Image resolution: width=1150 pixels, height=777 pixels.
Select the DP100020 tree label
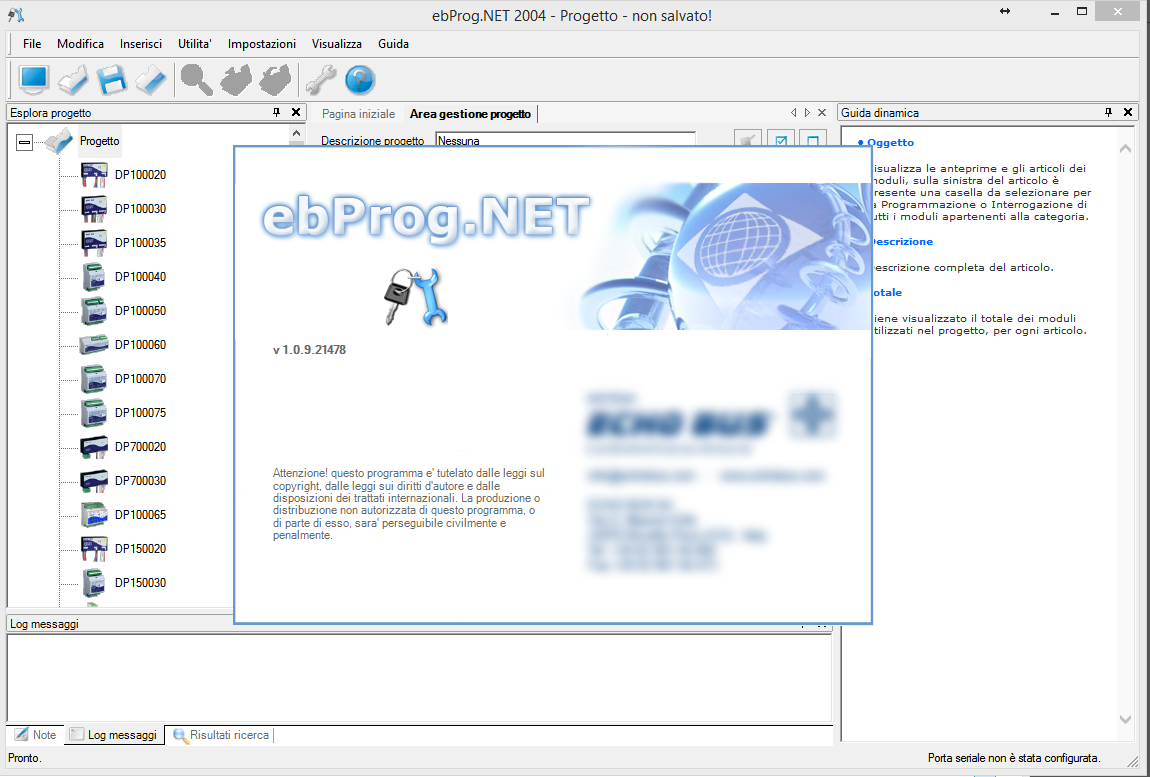click(140, 175)
